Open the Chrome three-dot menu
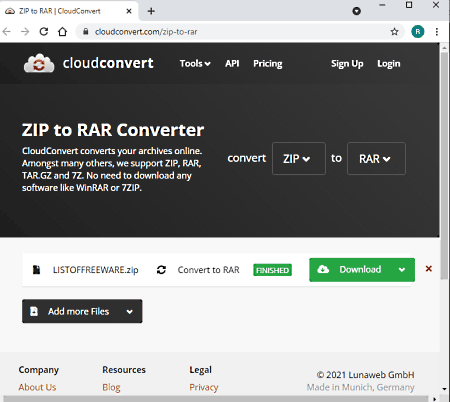The width and height of the screenshot is (450, 402). 437,32
